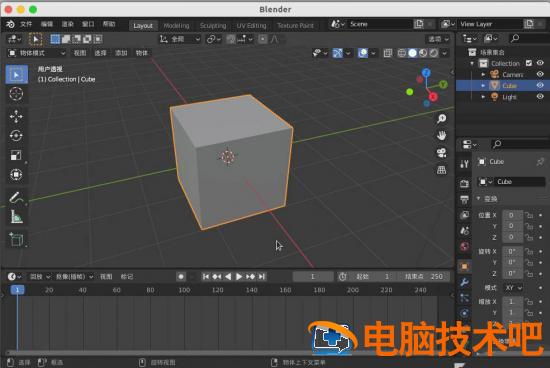Toggle camera view in viewport
This screenshot has width=550, height=368.
tap(442, 153)
